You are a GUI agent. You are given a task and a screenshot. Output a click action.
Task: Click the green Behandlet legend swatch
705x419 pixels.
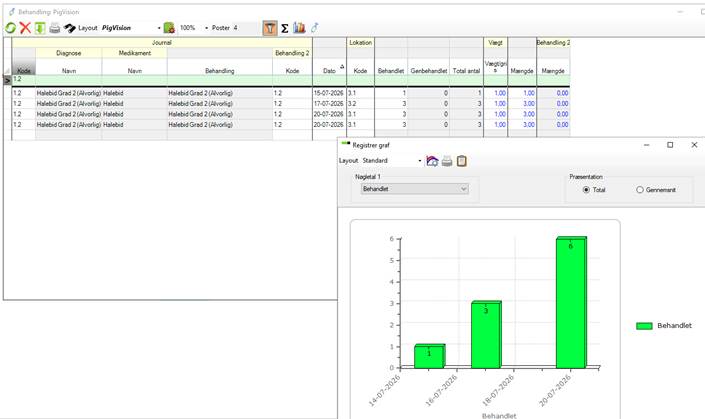pyautogui.click(x=644, y=326)
